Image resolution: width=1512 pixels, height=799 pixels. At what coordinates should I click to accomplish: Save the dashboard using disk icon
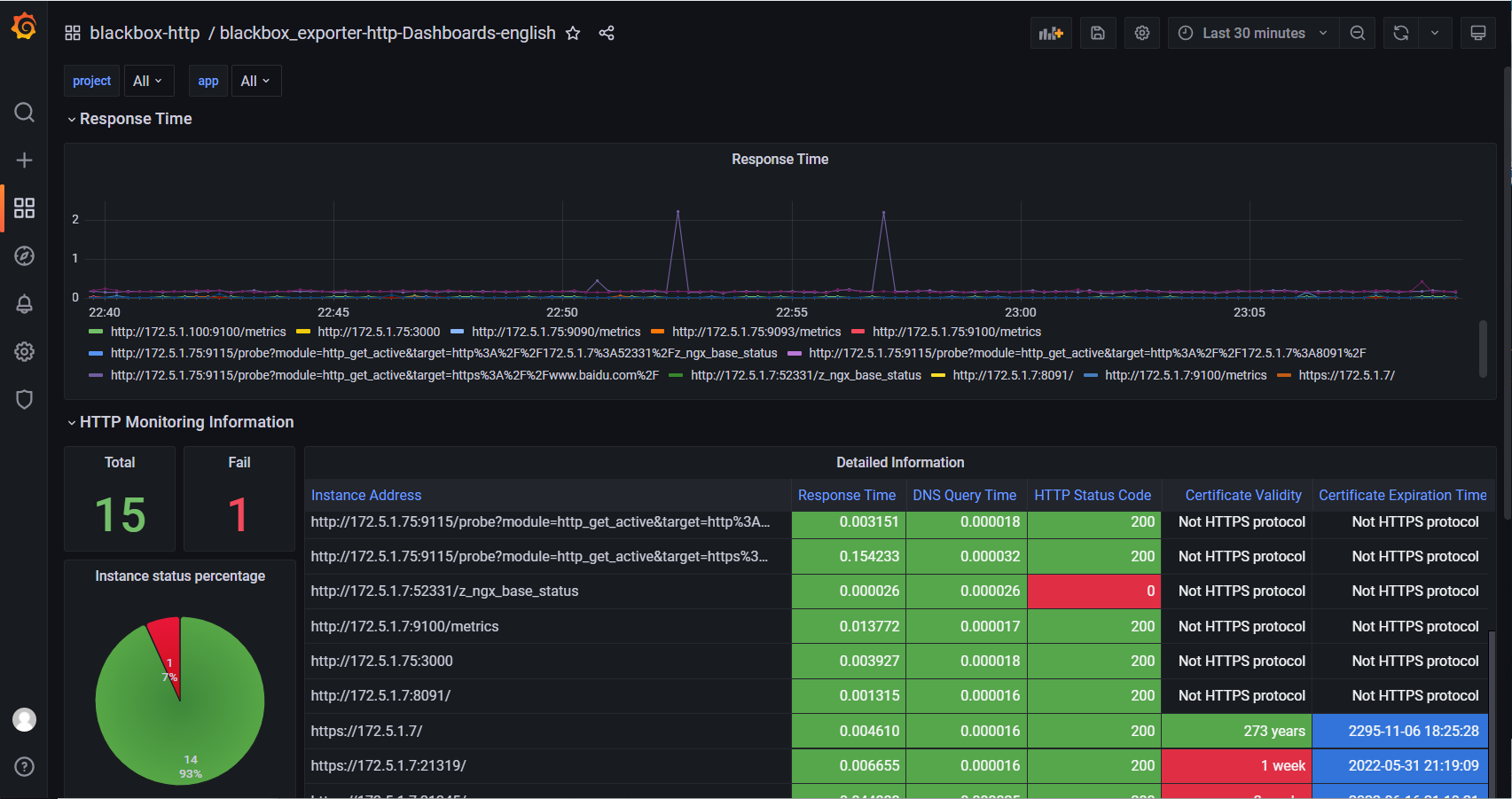click(1097, 33)
